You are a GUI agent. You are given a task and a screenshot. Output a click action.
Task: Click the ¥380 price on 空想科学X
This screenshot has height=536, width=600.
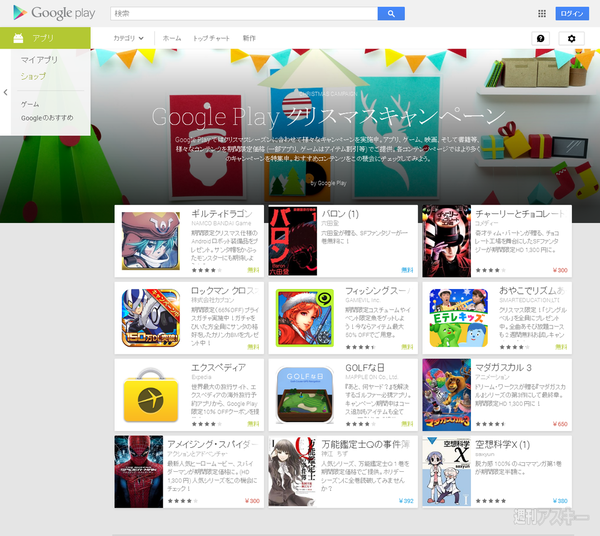[x=560, y=501]
